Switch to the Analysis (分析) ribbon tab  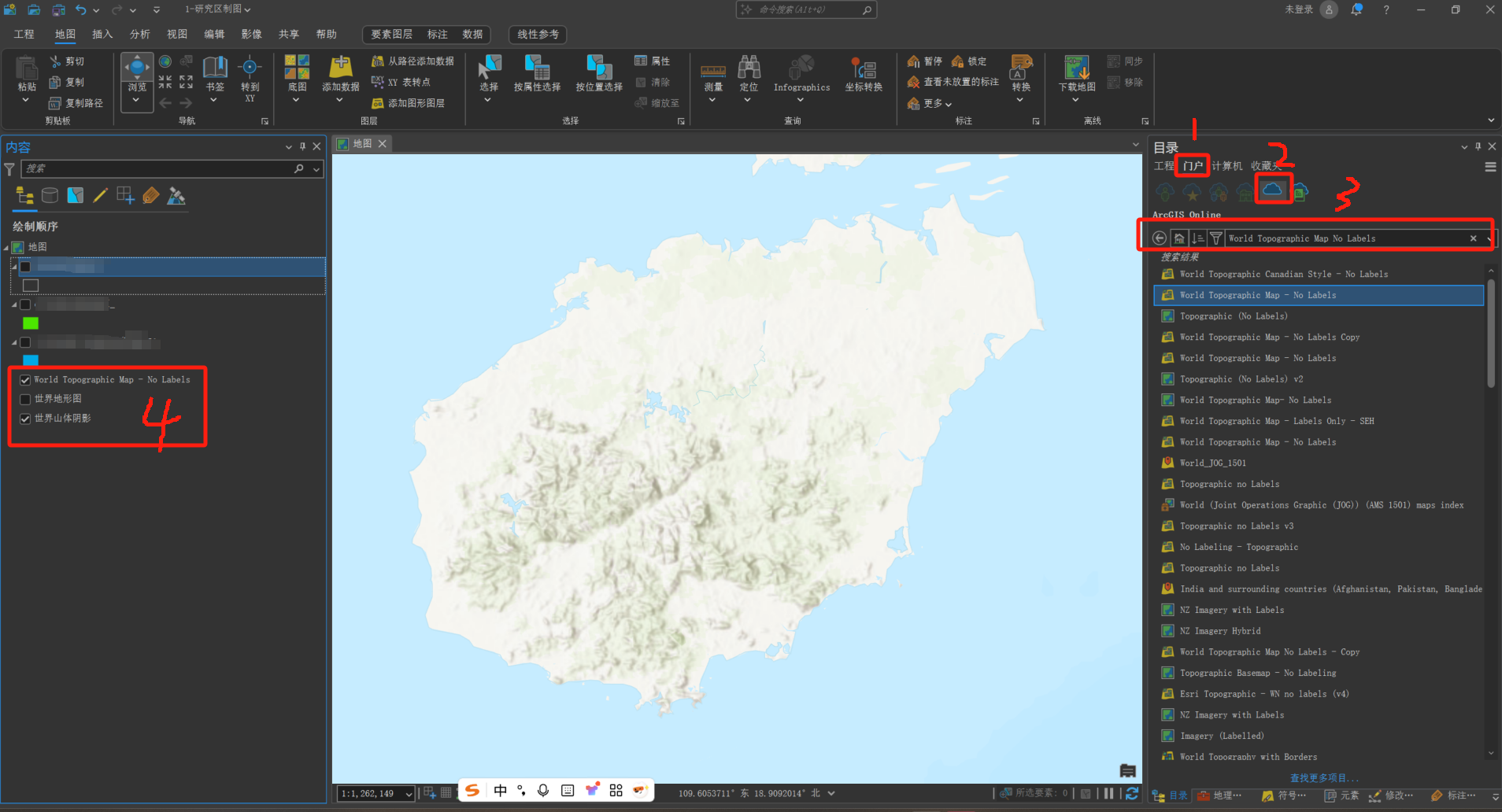pos(140,35)
